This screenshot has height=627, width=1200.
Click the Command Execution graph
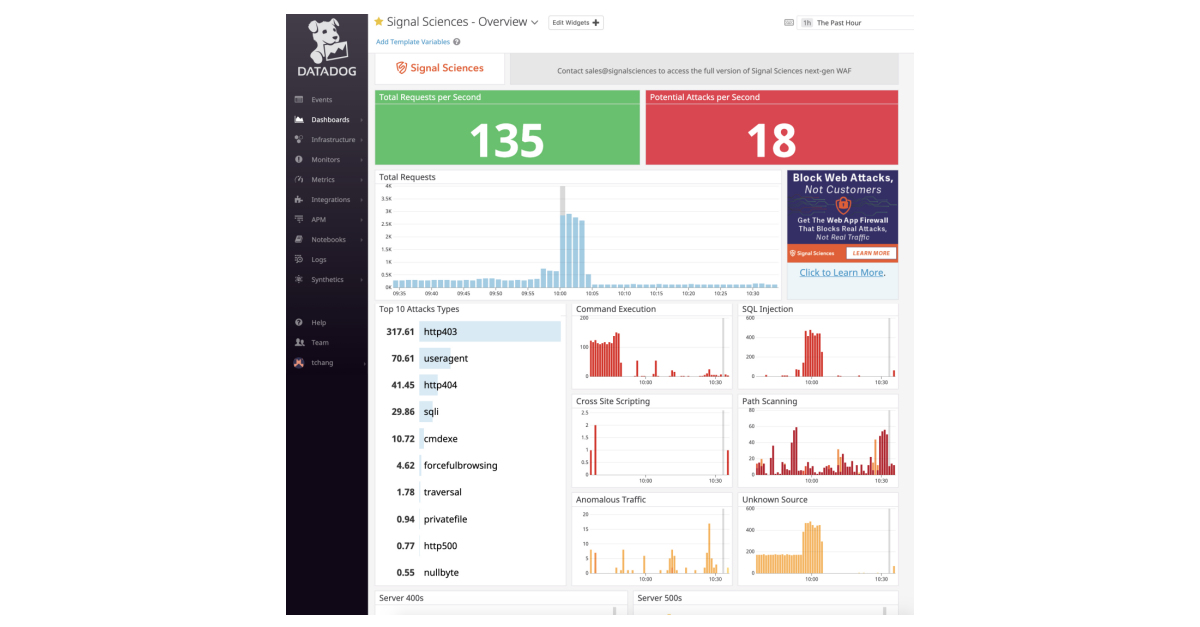[652, 346]
